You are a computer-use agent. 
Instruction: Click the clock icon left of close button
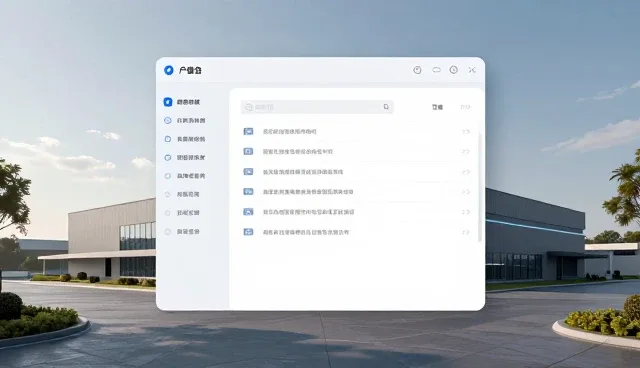click(453, 70)
